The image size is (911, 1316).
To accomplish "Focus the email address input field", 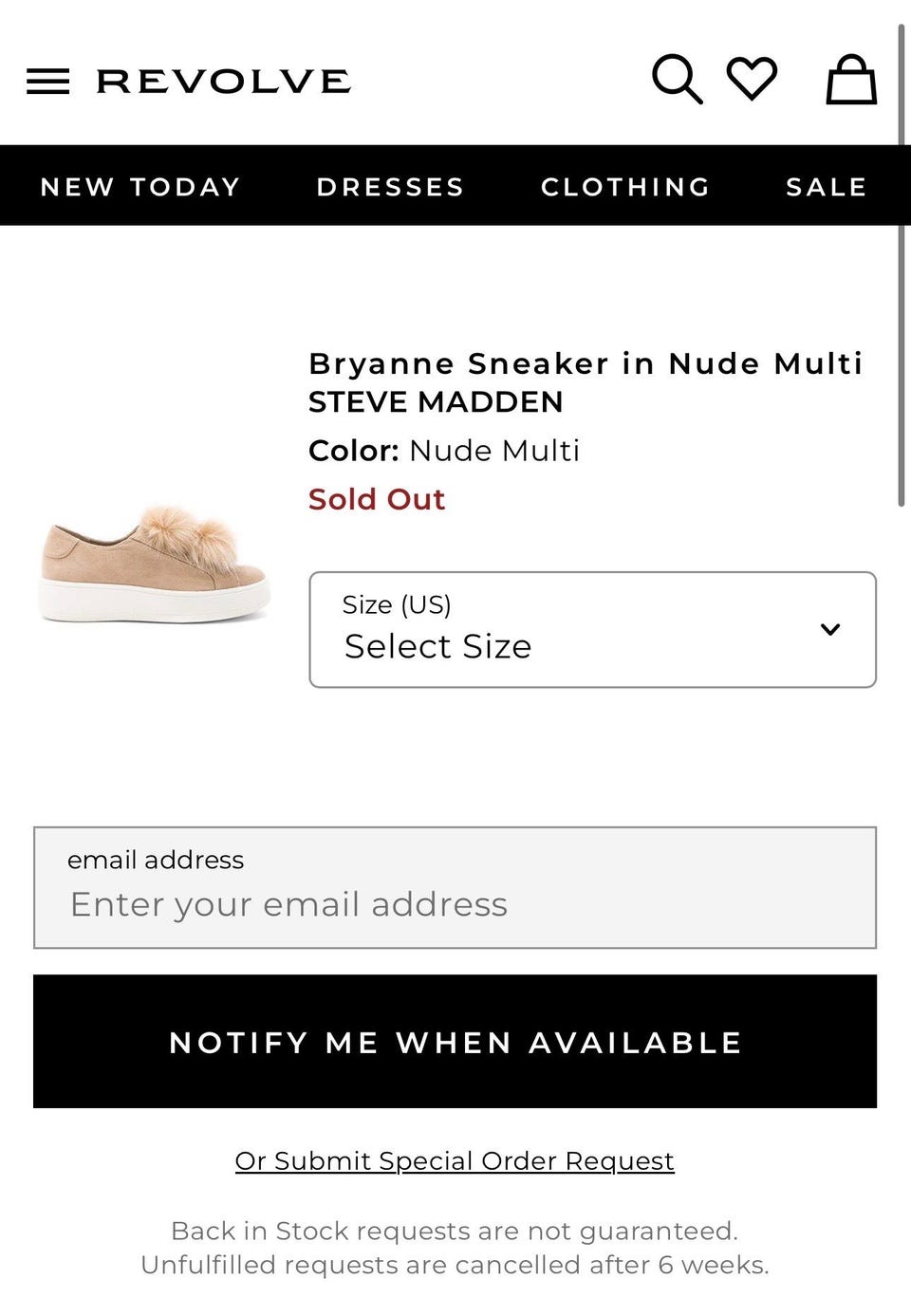I will (x=455, y=903).
